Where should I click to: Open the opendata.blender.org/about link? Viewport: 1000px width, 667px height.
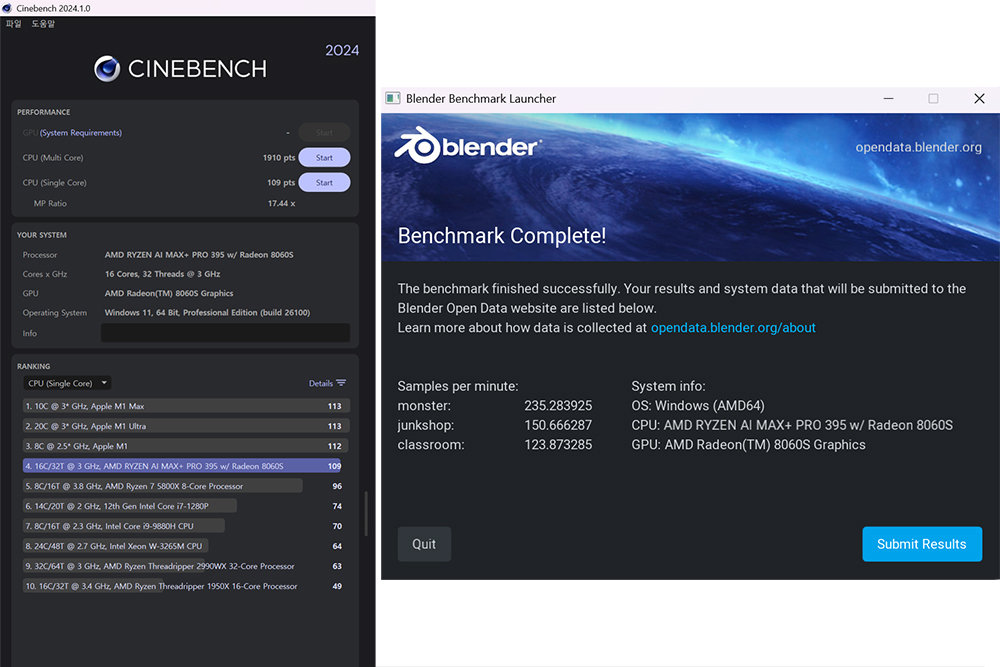tap(733, 328)
